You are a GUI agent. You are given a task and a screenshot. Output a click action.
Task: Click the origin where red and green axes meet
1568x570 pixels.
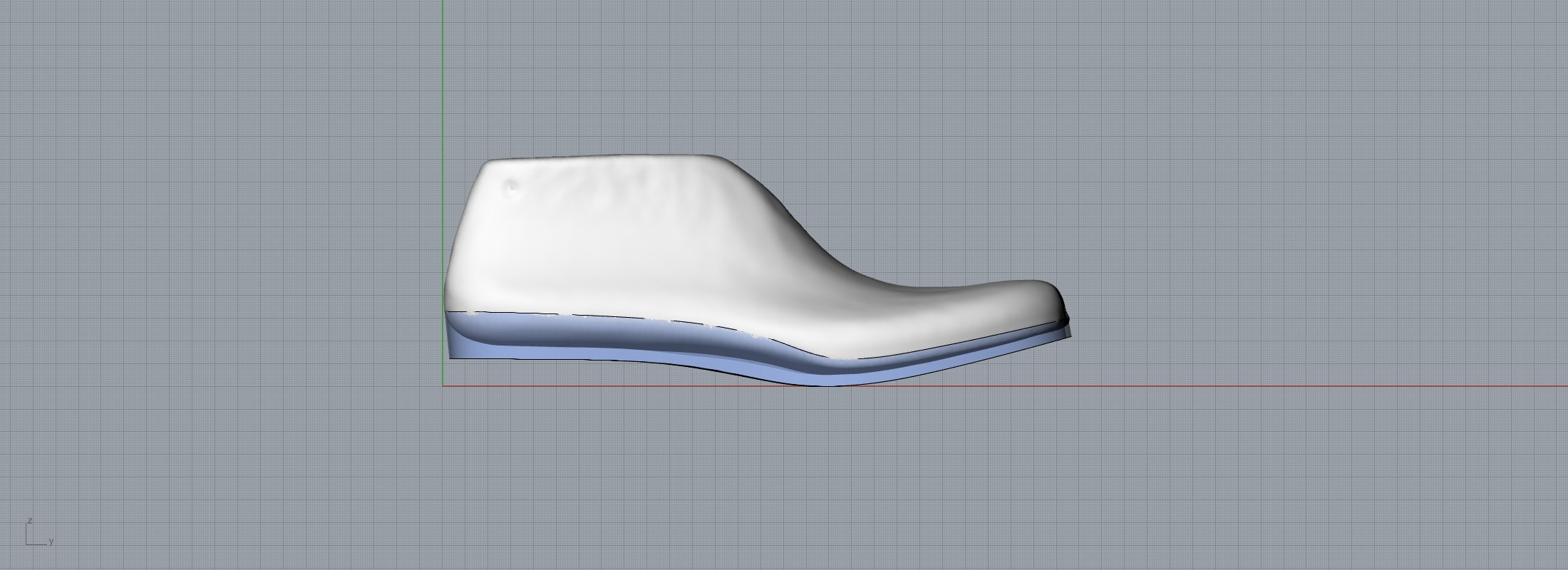coord(443,386)
